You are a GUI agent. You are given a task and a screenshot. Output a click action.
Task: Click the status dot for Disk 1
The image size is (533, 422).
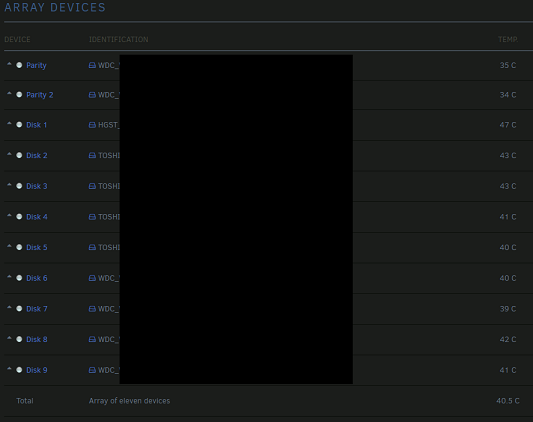point(19,125)
